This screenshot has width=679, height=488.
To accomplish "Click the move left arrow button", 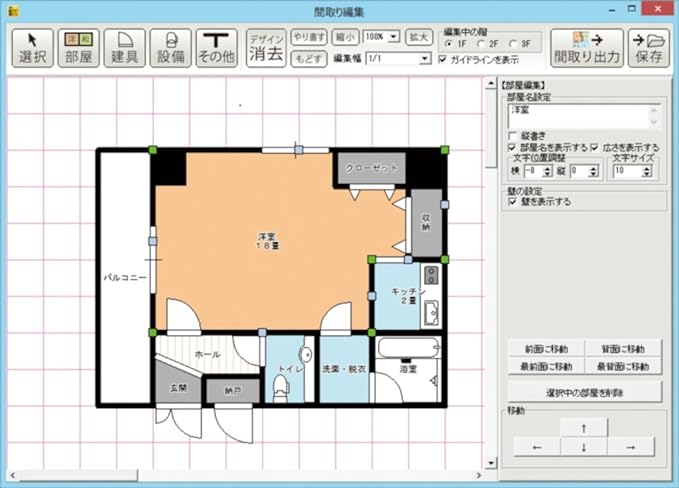I will [x=537, y=447].
